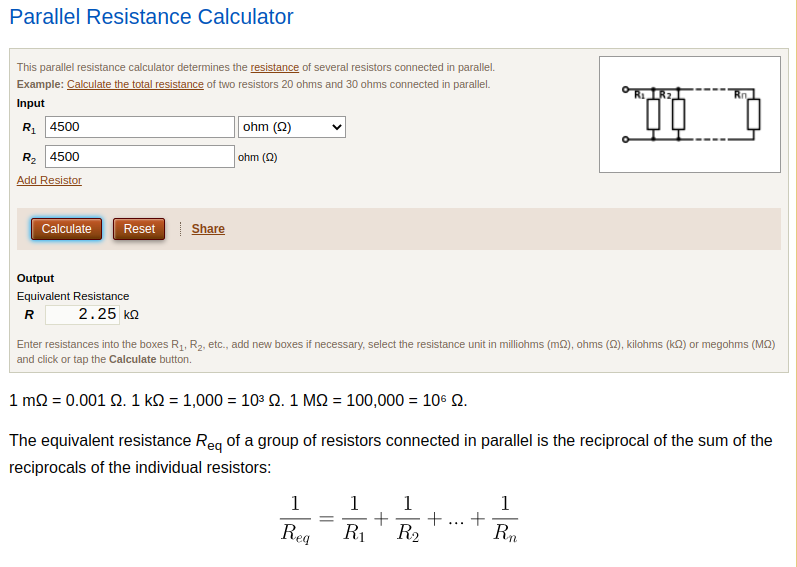The image size is (797, 567).
Task: Click the Parallel Resistance Calculator page title
Action: (x=151, y=17)
